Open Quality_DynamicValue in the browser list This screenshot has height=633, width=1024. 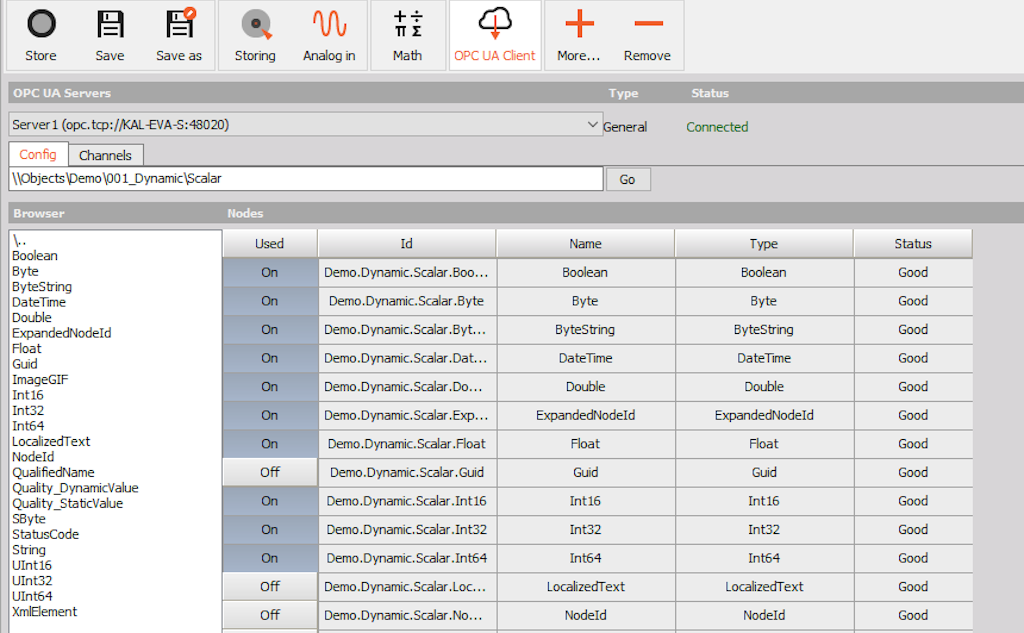click(75, 488)
